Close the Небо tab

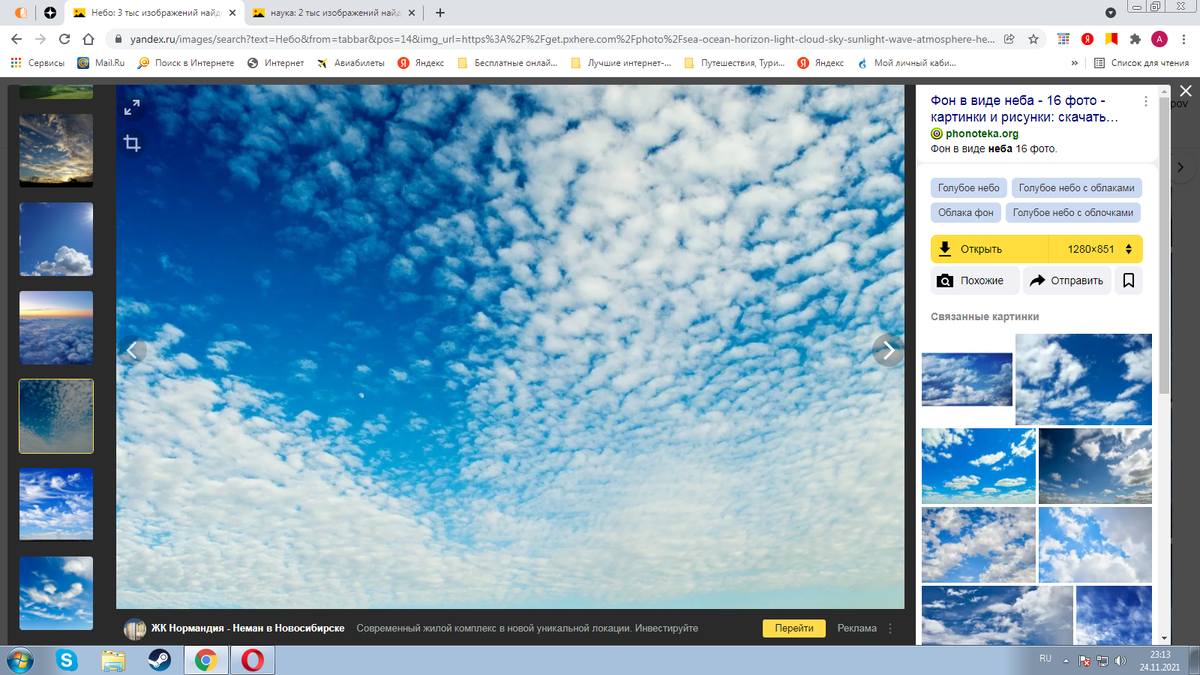click(x=231, y=13)
